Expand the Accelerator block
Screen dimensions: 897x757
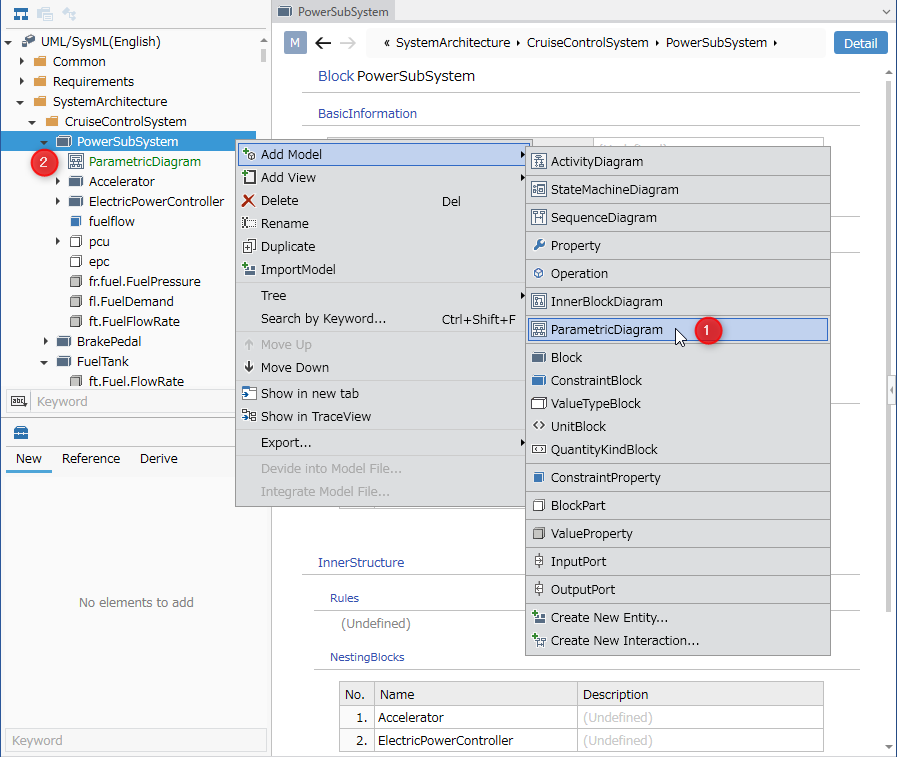tap(57, 181)
